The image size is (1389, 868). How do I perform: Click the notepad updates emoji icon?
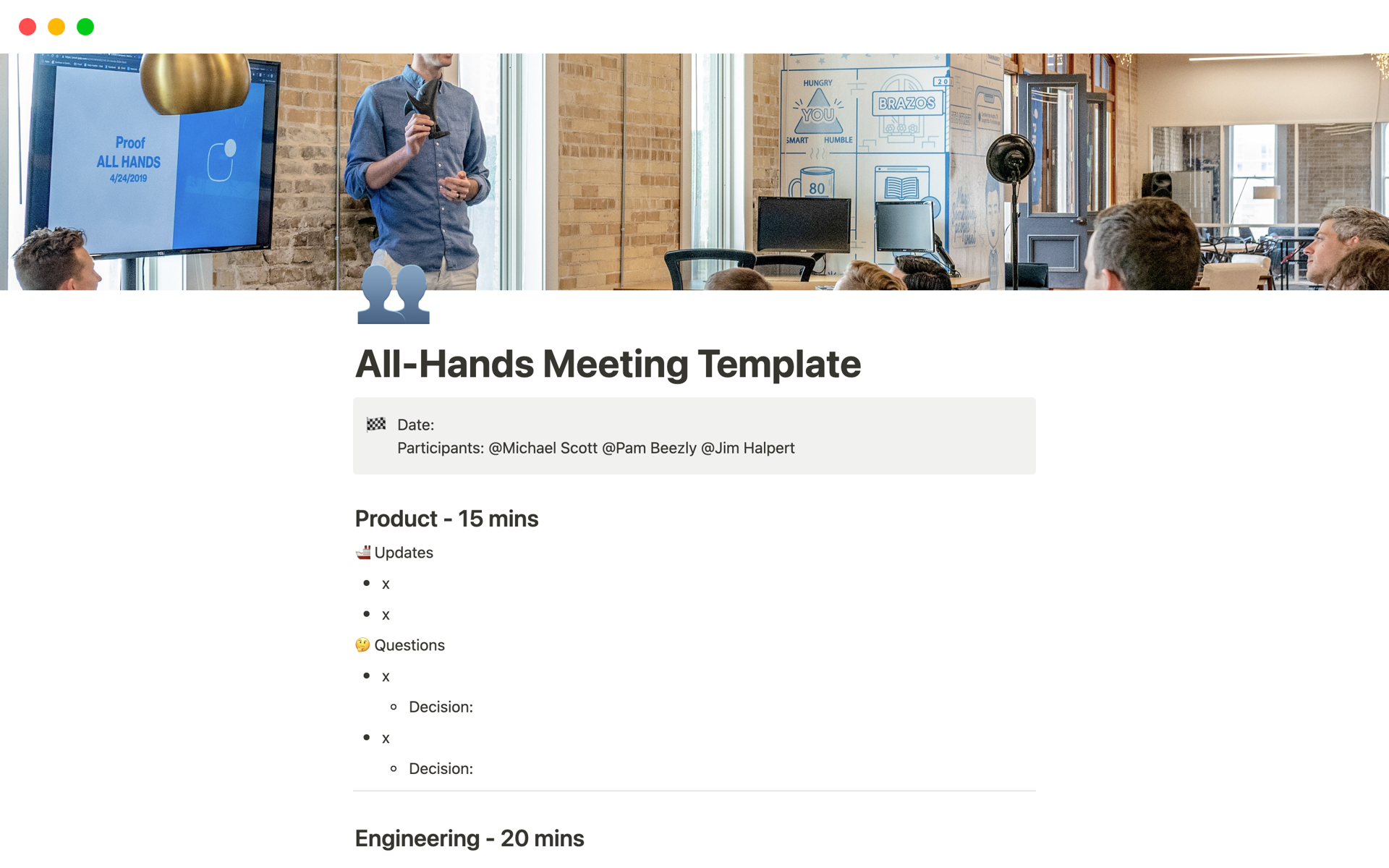point(364,552)
